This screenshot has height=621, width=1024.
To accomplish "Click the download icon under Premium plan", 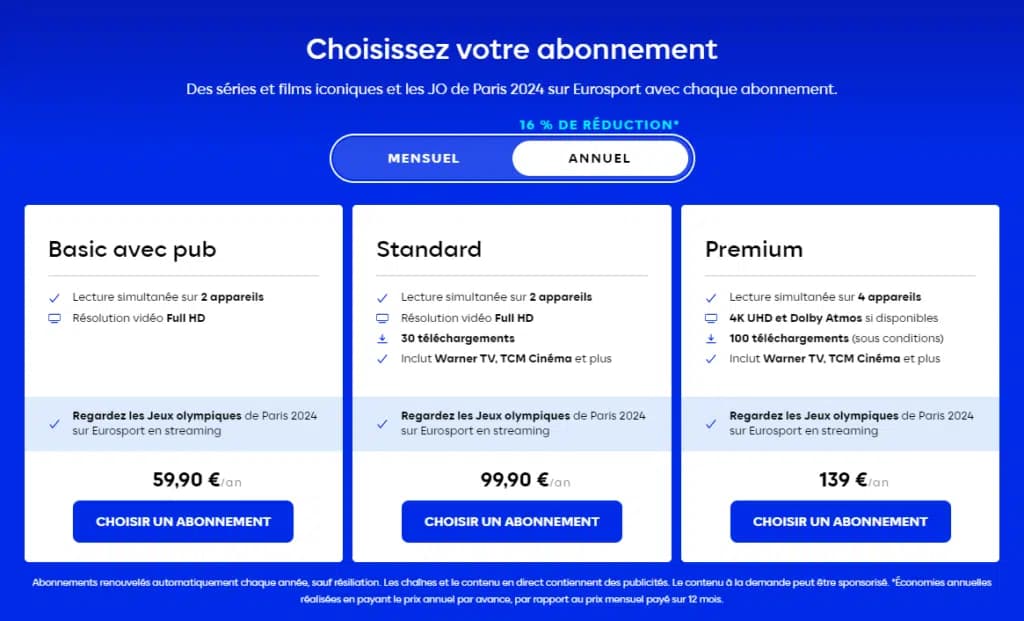I will (713, 338).
